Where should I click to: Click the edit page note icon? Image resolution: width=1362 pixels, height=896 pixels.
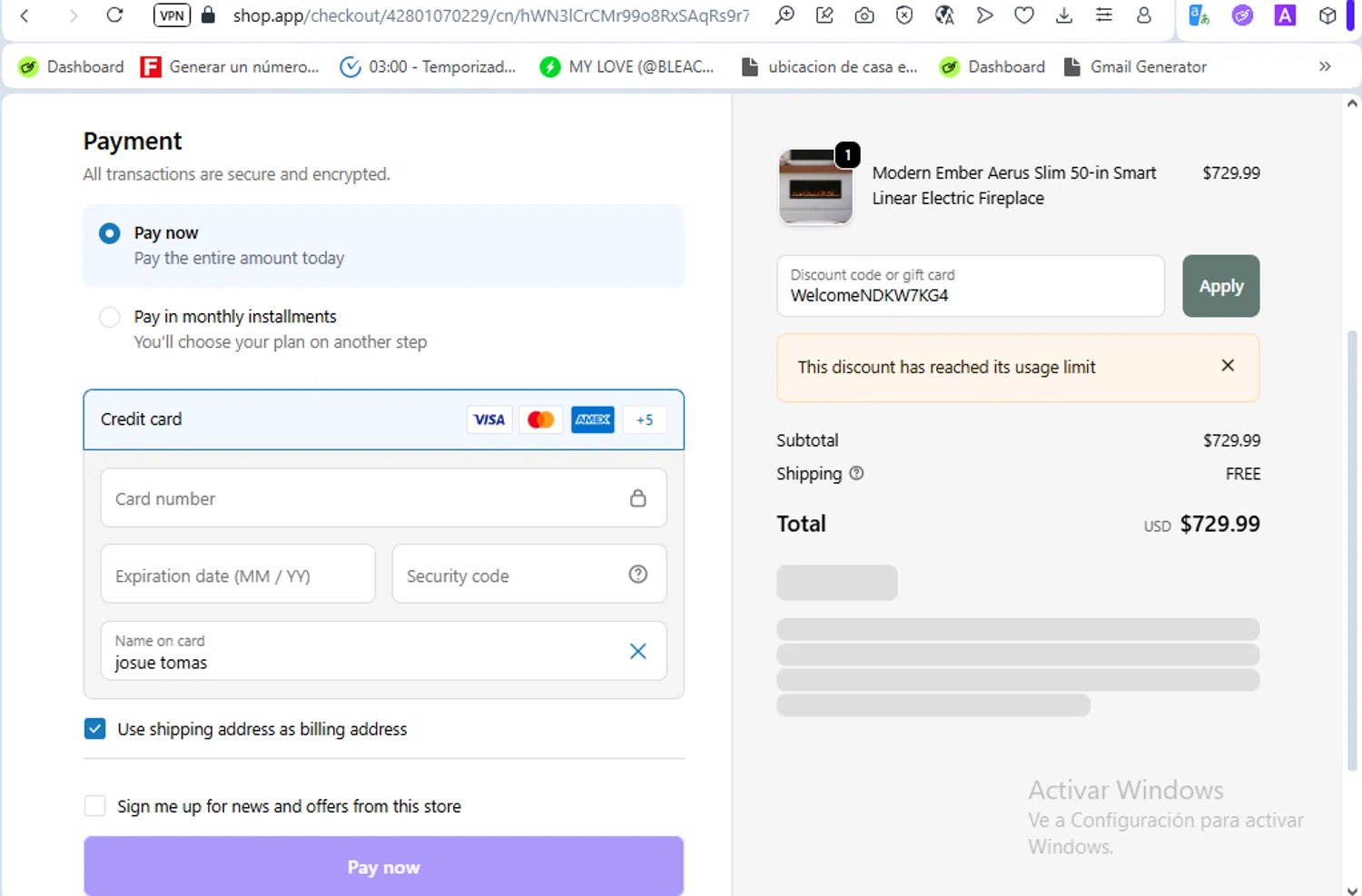click(824, 15)
